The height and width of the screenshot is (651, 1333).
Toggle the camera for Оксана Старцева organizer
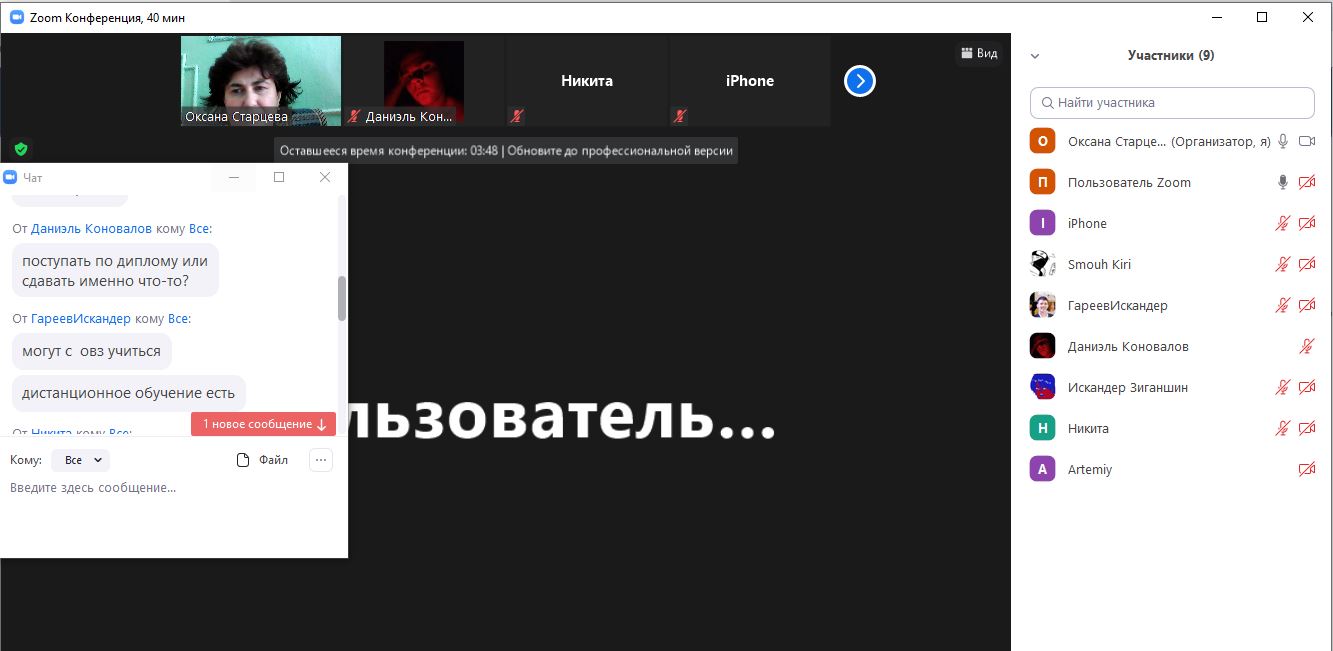[x=1306, y=142]
